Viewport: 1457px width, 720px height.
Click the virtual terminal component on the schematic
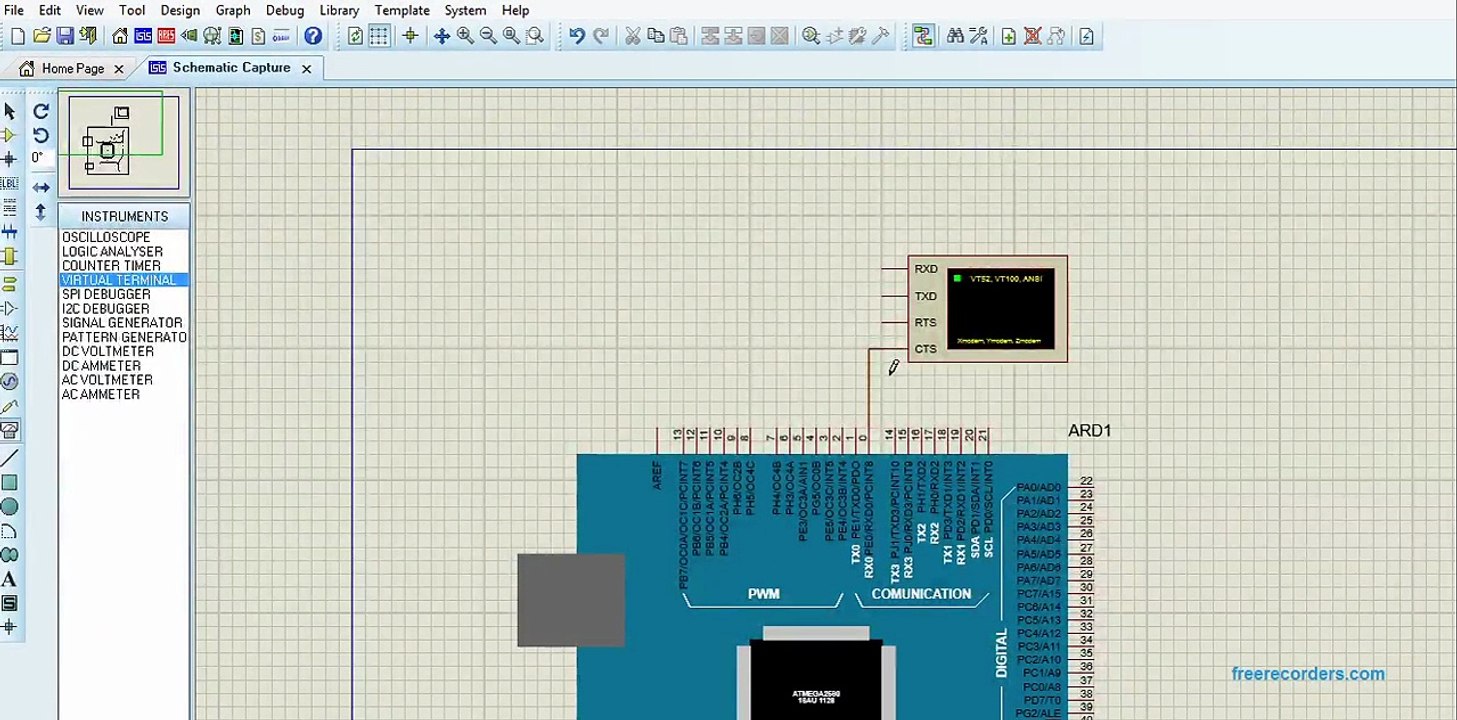pos(987,309)
